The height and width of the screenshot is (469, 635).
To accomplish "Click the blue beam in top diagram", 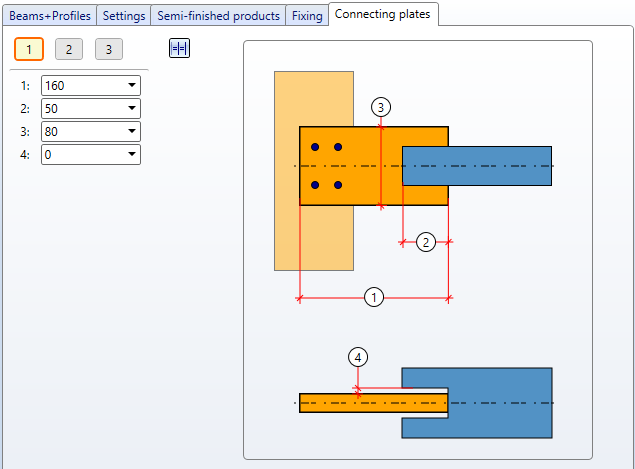I will pos(477,166).
